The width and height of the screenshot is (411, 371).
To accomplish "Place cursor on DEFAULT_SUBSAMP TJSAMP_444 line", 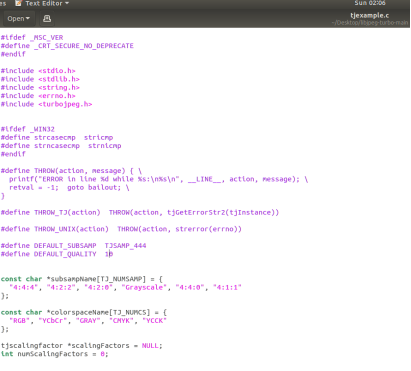I will [73, 246].
